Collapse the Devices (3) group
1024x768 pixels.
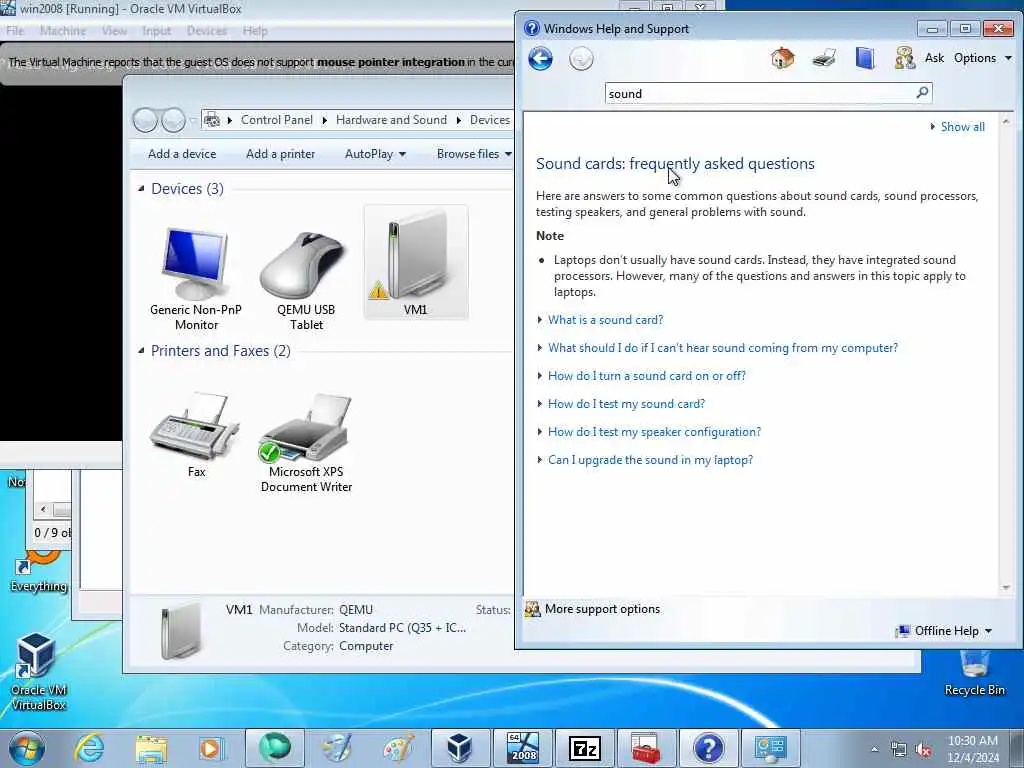pyautogui.click(x=141, y=189)
